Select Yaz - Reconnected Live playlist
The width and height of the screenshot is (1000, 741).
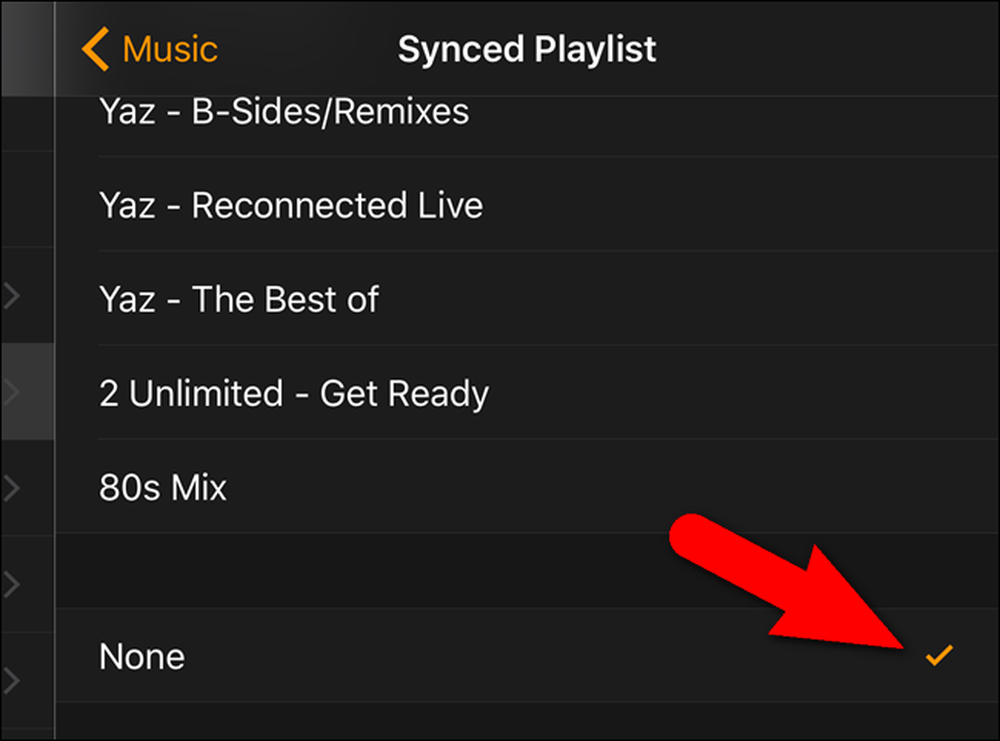[527, 204]
